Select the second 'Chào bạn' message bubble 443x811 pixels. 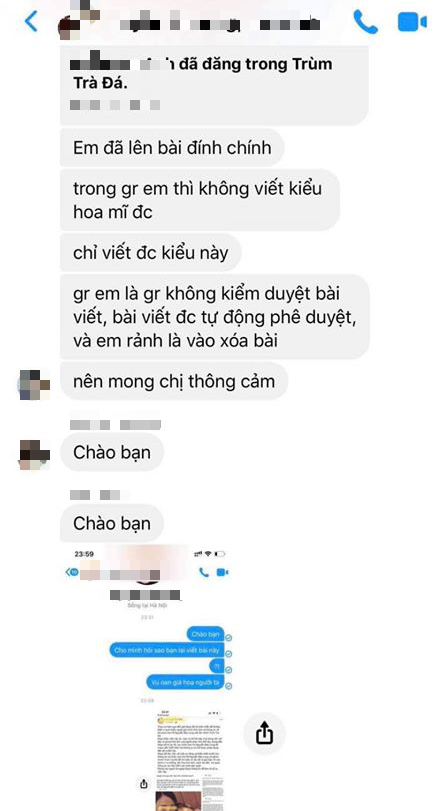pos(112,523)
